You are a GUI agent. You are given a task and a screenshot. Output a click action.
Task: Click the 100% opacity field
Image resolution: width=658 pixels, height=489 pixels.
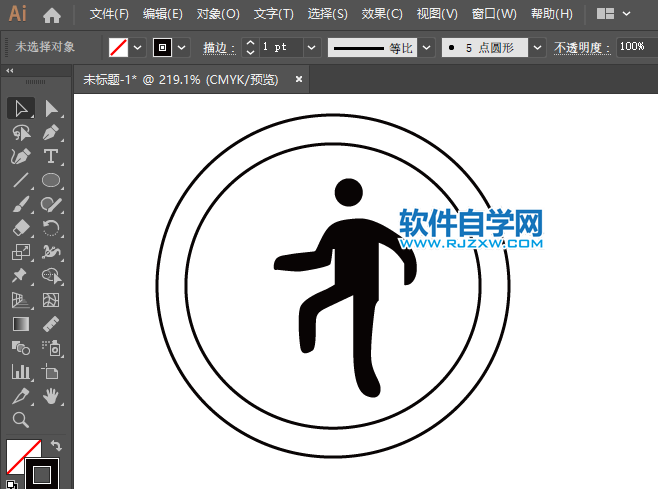coord(637,47)
